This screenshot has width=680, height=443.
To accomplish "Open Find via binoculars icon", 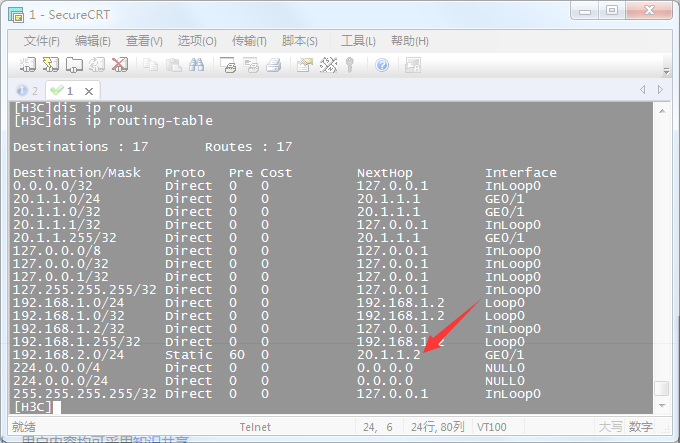I will click(196, 65).
